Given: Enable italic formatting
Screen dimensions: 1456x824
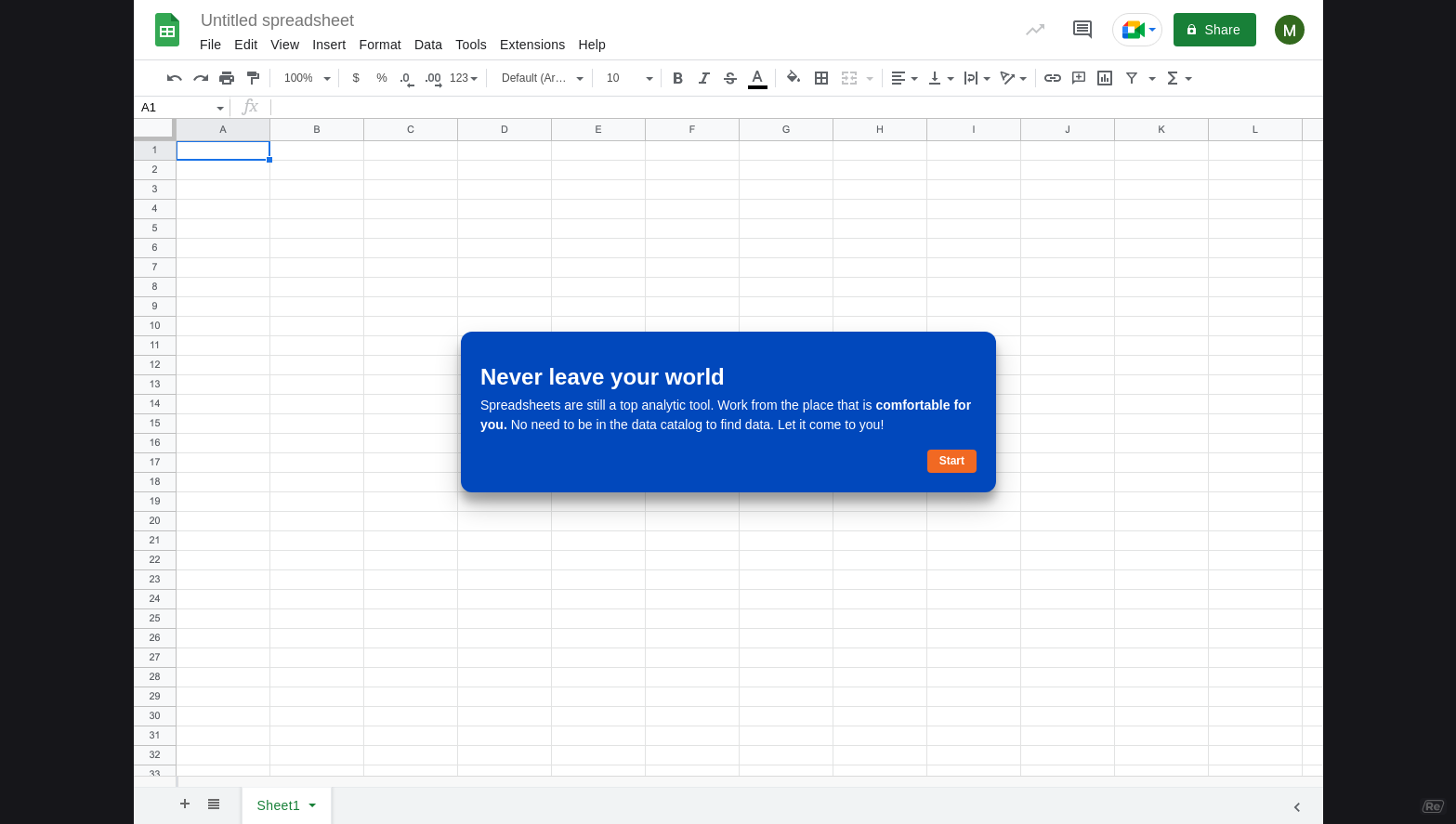Looking at the screenshot, I should [703, 78].
